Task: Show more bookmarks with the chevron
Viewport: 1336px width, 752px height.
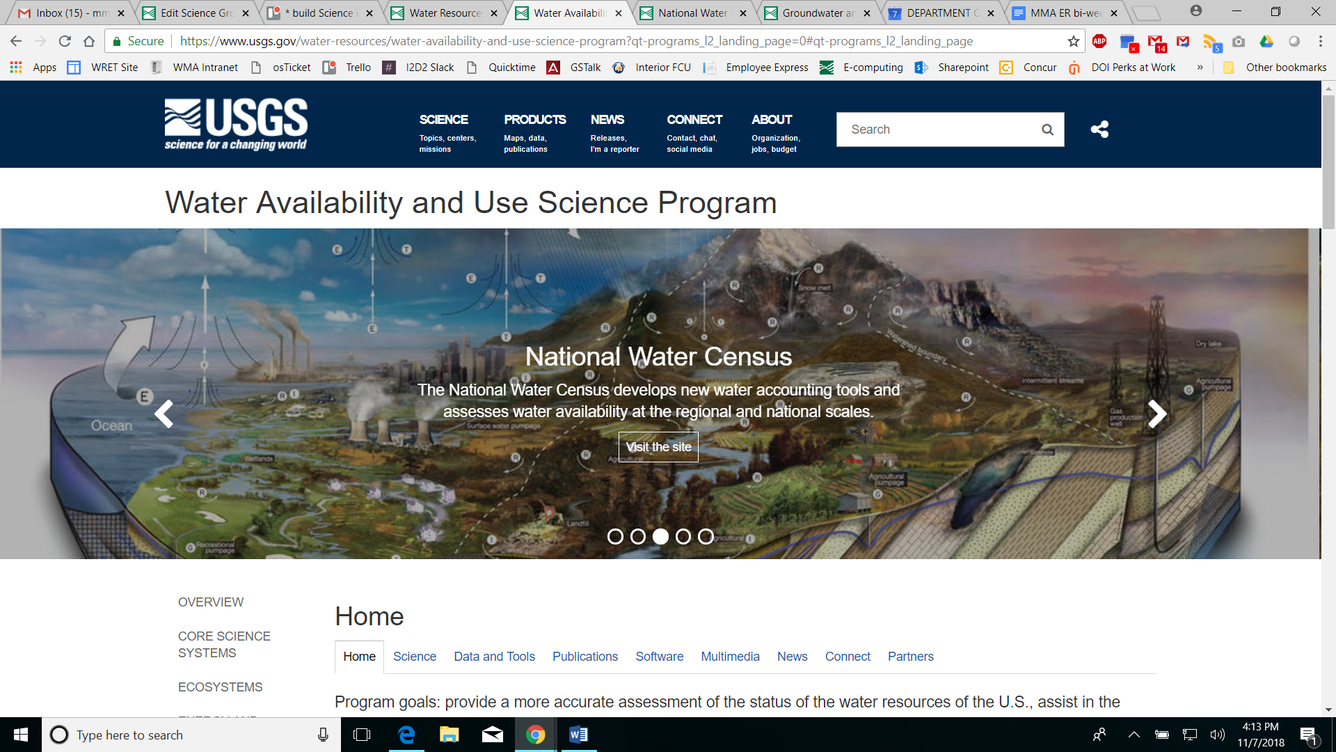Action: point(1200,67)
